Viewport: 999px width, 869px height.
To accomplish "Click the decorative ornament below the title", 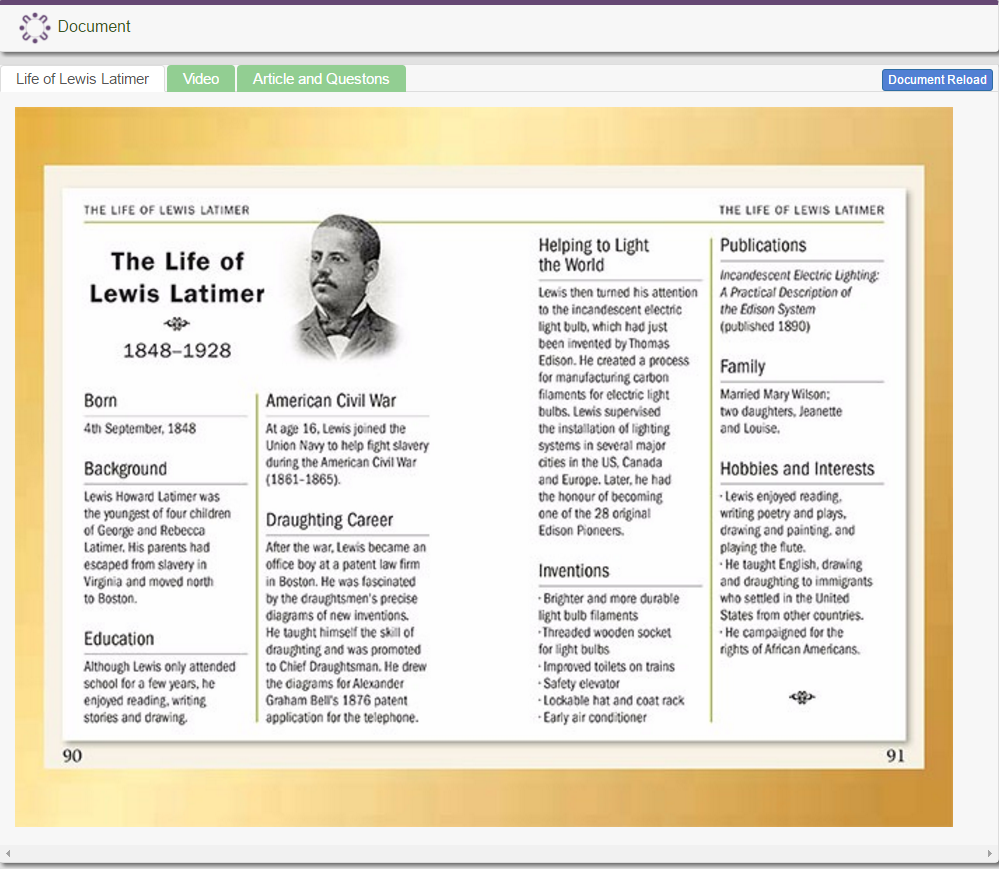I will (x=176, y=323).
